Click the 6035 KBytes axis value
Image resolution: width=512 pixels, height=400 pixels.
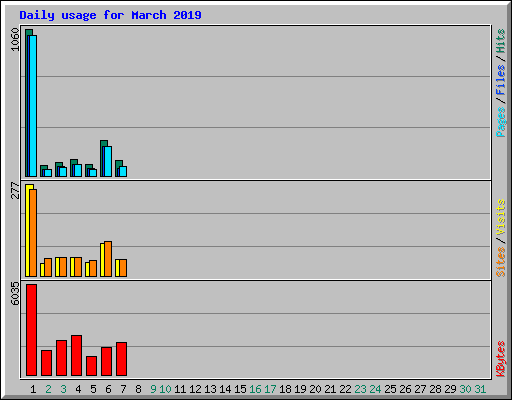point(15,294)
